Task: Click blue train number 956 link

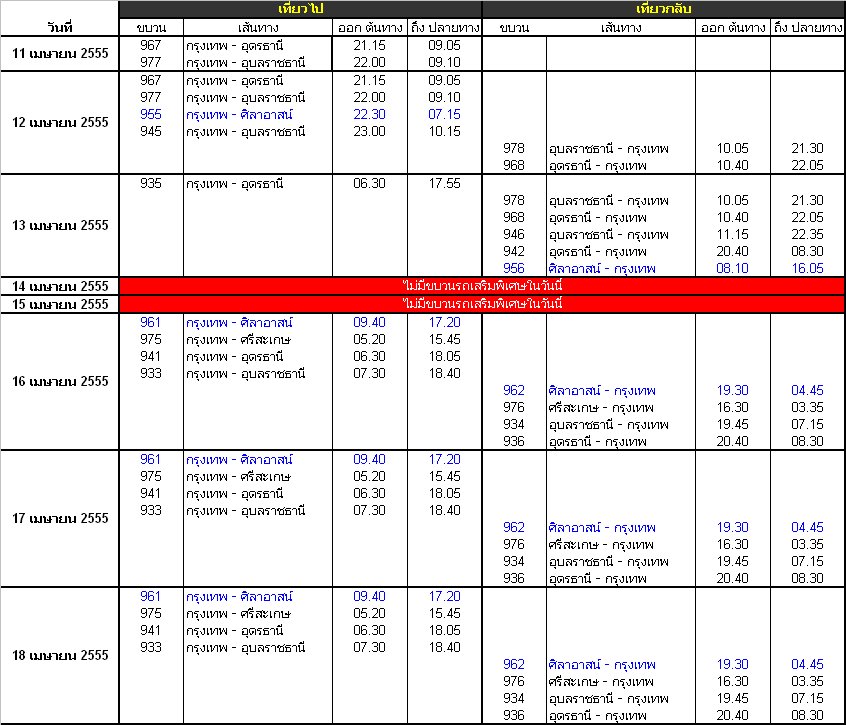Action: [514, 268]
